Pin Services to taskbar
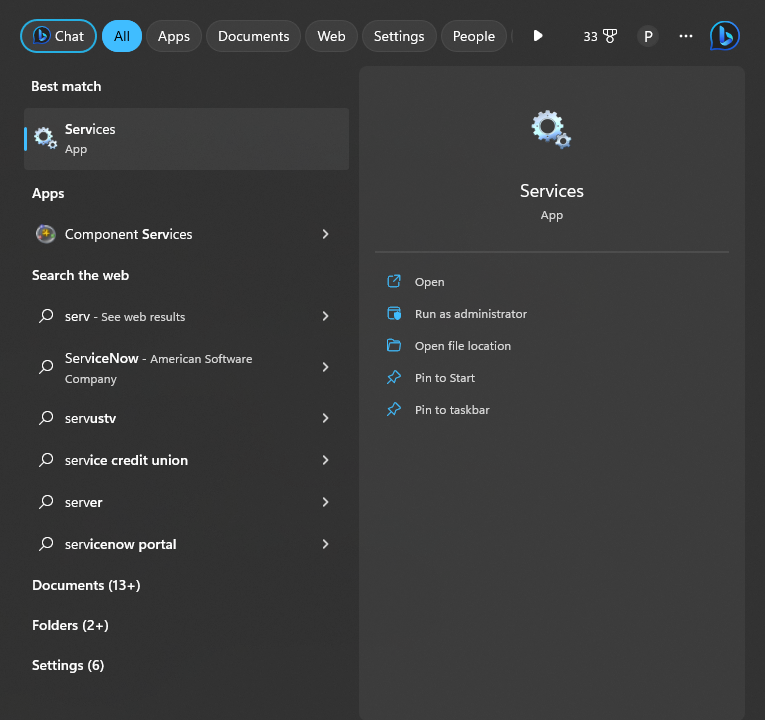765x720 pixels. [452, 410]
